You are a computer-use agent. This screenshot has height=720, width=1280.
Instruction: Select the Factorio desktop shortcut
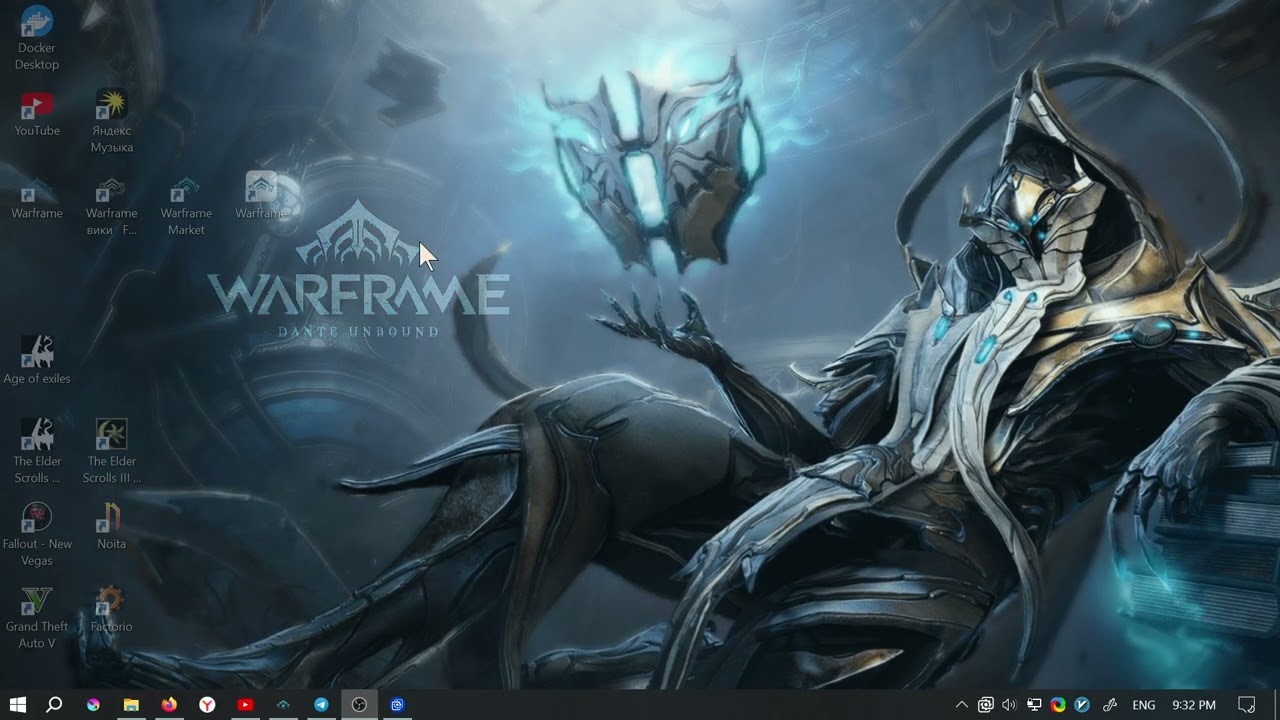pos(111,608)
